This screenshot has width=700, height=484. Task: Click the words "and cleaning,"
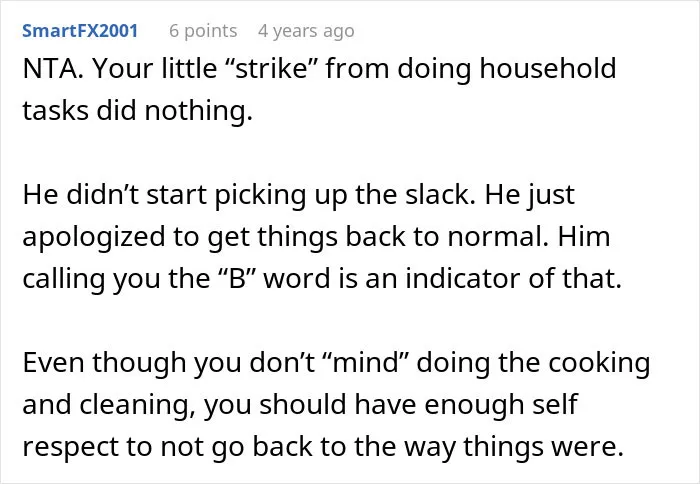pos(109,405)
